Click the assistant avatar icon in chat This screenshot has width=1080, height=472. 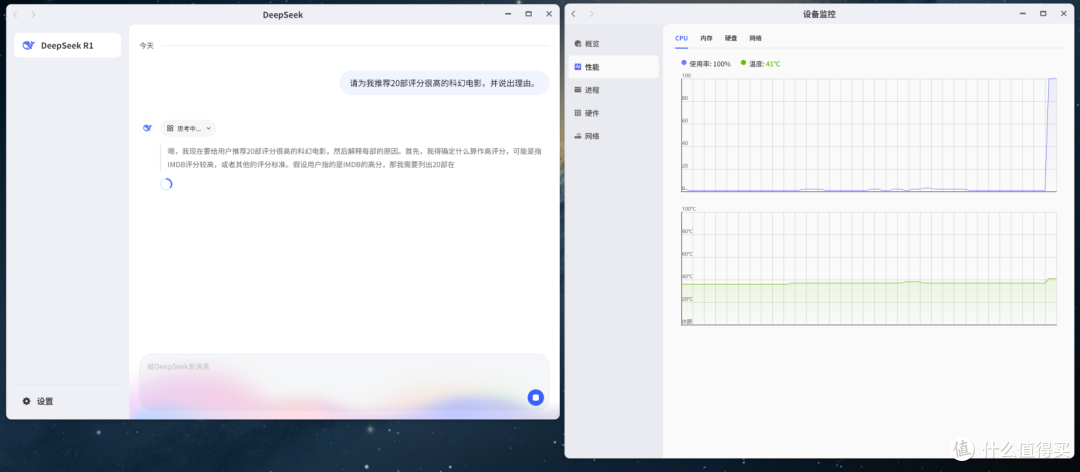coord(147,128)
